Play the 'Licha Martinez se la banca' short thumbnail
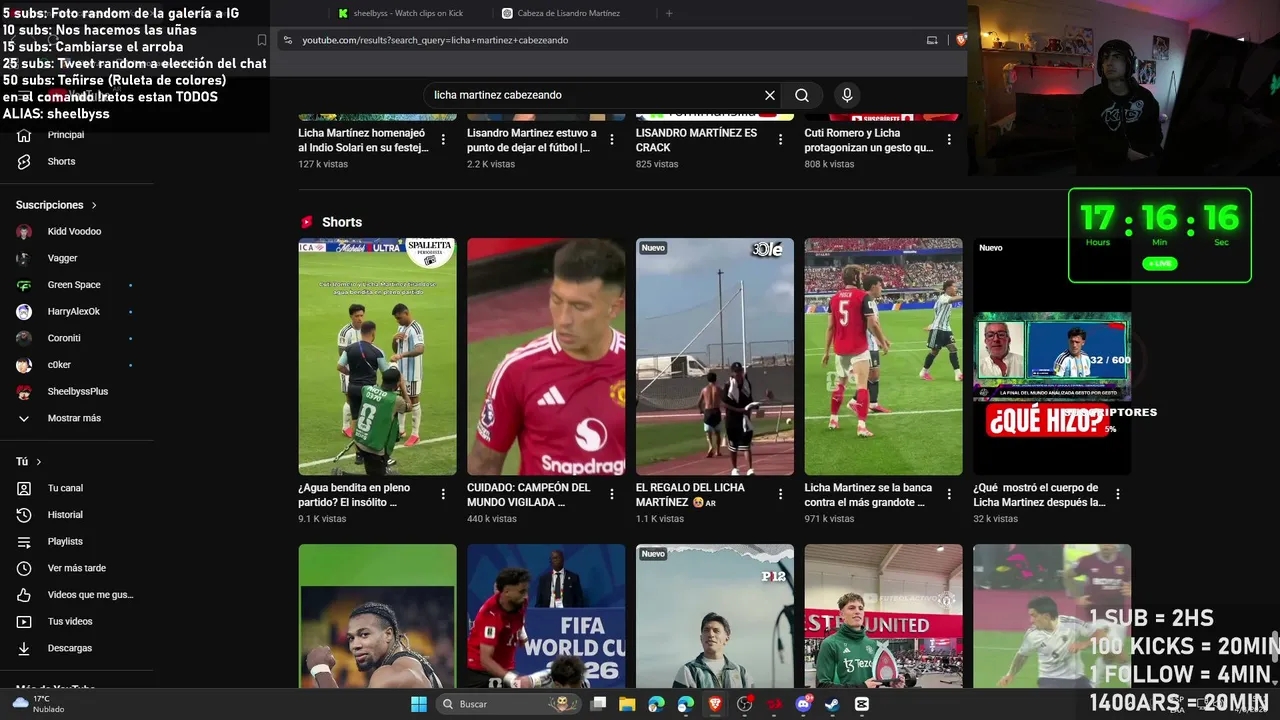The image size is (1280, 720). [x=884, y=356]
